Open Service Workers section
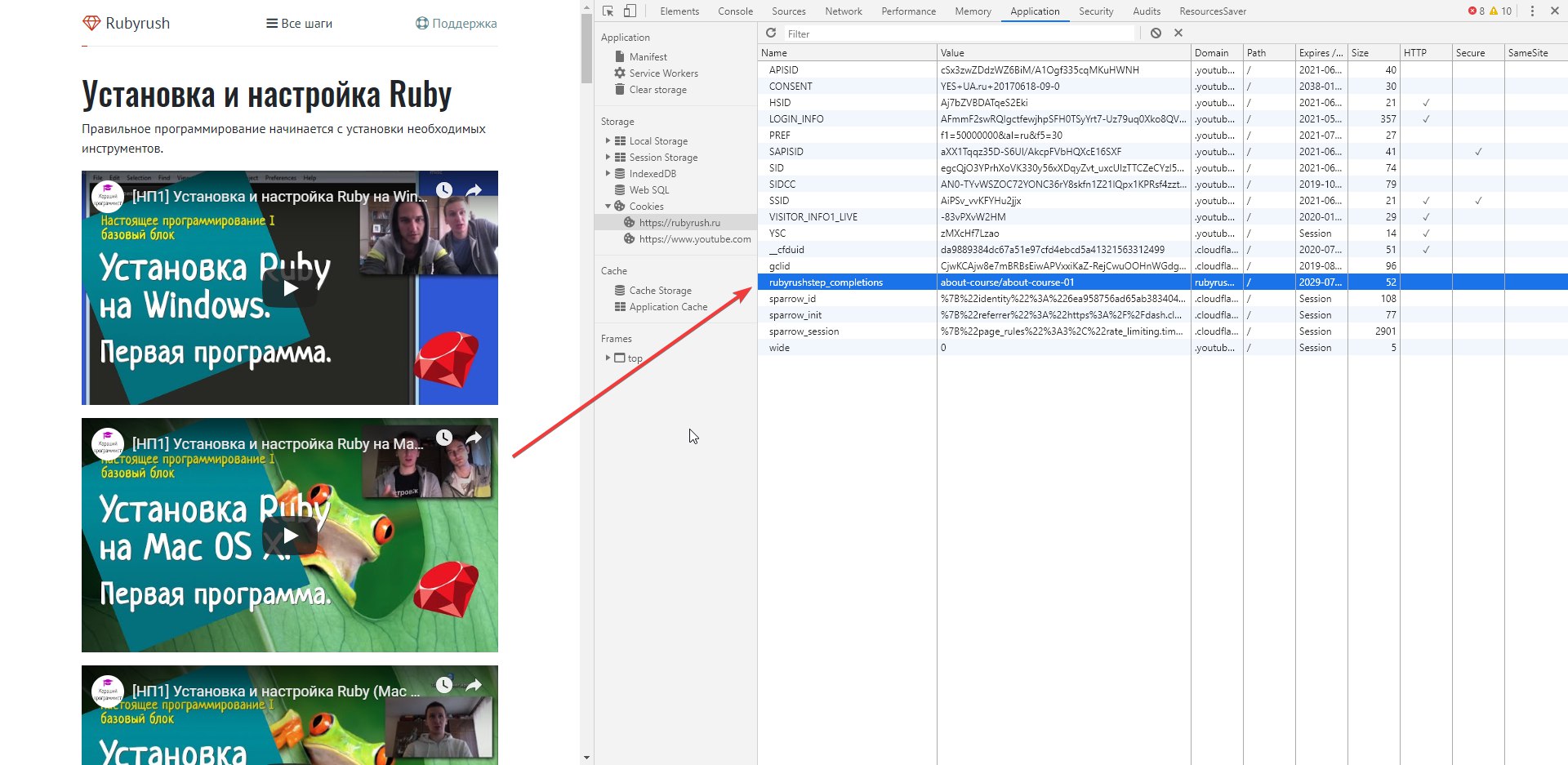 (x=663, y=73)
